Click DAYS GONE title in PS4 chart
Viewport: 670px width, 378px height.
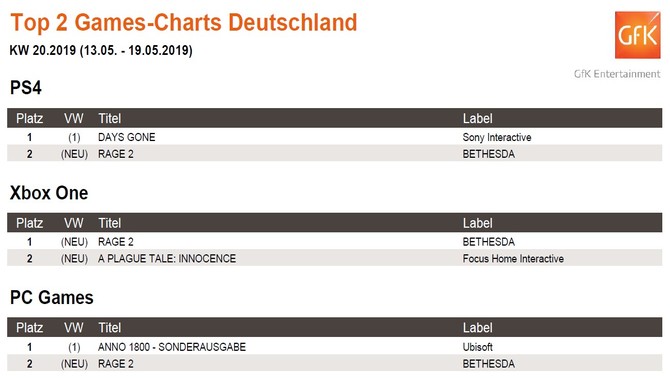coord(126,137)
